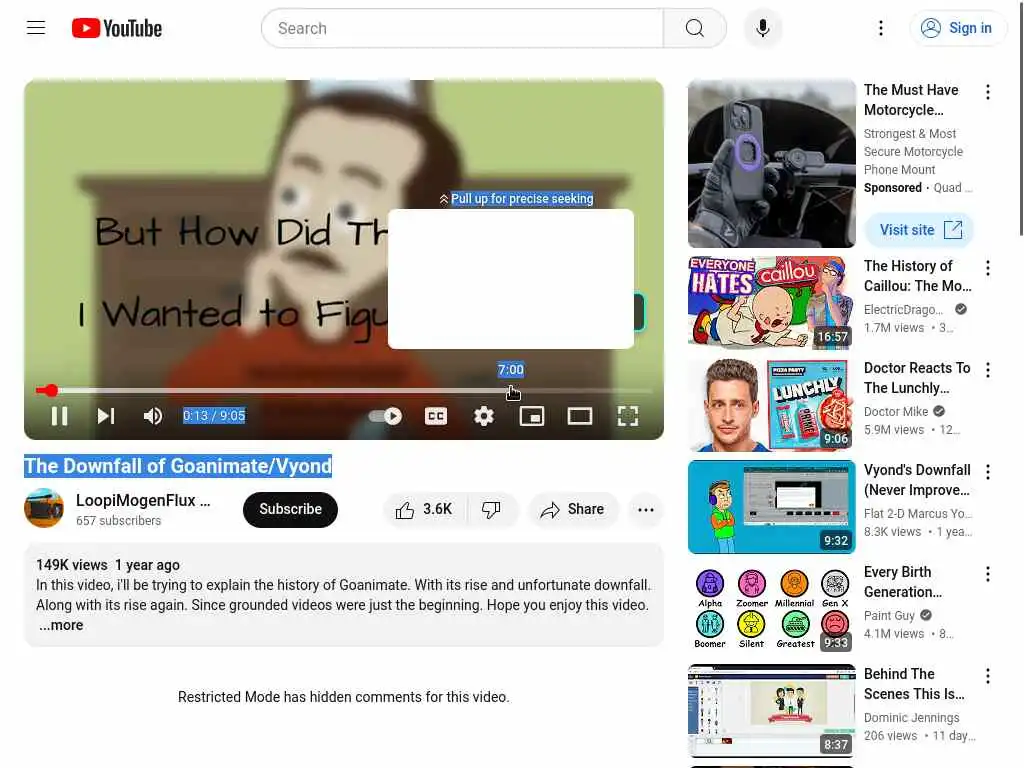
Task: Open Behind The Scenes This Is video title
Action: pos(914,684)
